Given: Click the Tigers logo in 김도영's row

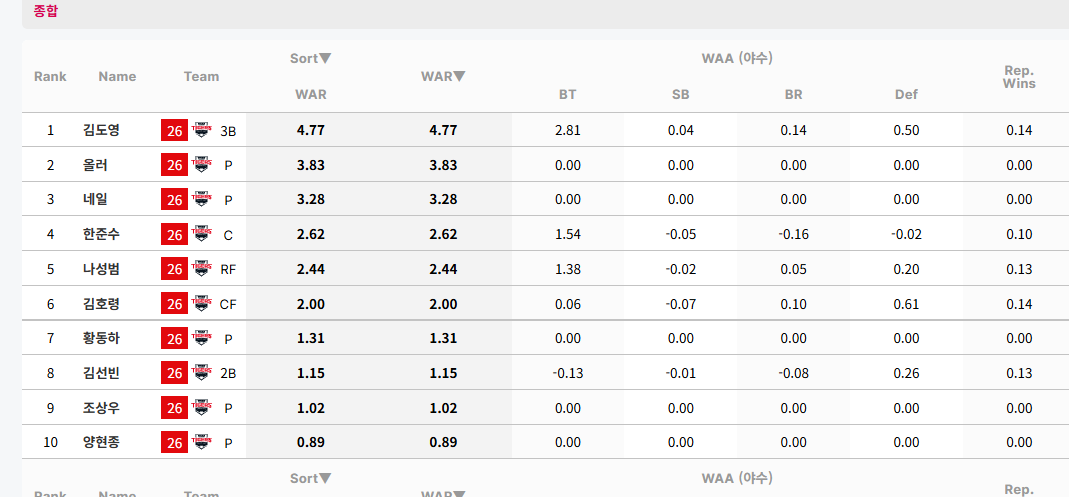Looking at the screenshot, I should 201,130.
